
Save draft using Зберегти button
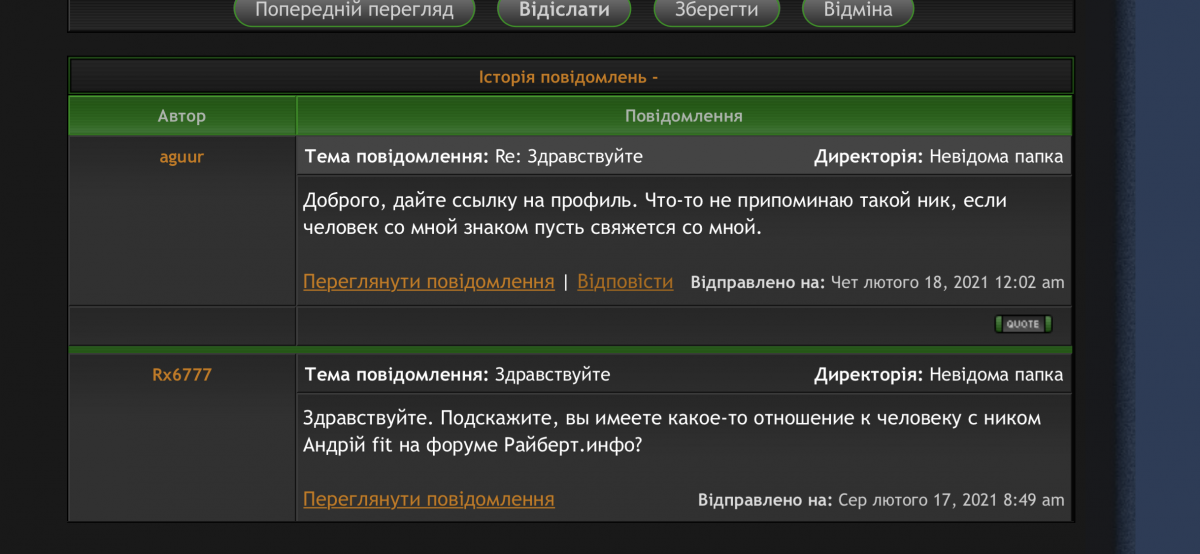pos(716,11)
